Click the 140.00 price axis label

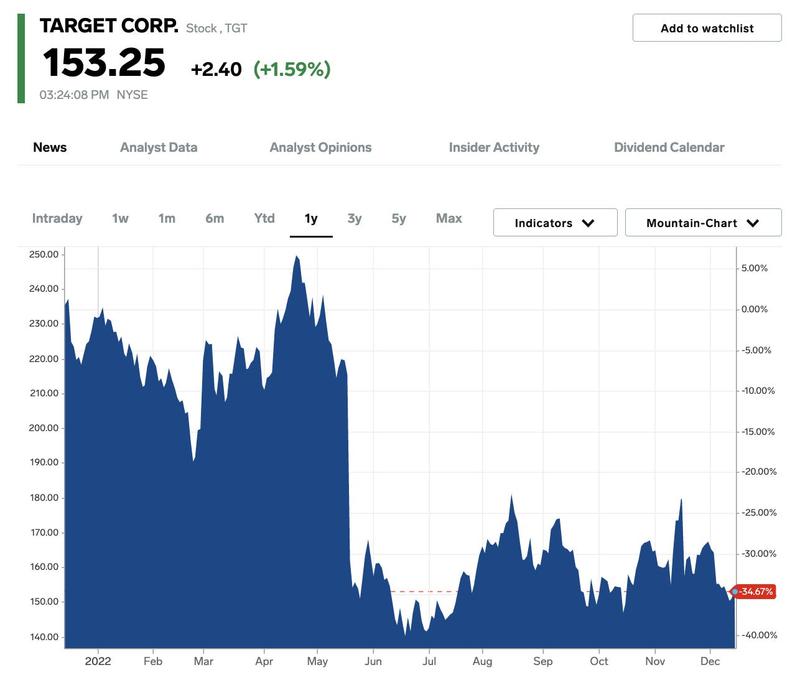[x=44, y=636]
